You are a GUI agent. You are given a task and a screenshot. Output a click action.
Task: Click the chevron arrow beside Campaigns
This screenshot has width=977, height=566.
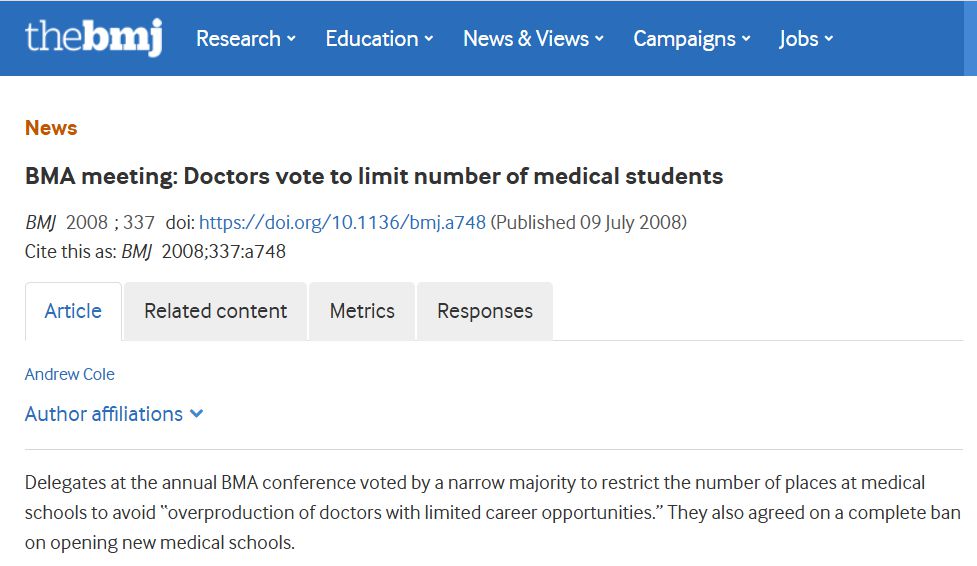(746, 40)
